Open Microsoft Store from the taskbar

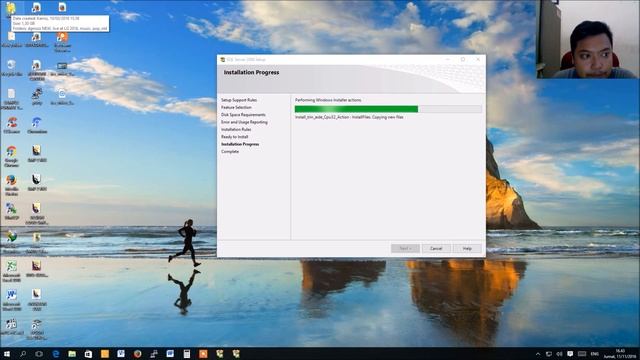coord(88,354)
